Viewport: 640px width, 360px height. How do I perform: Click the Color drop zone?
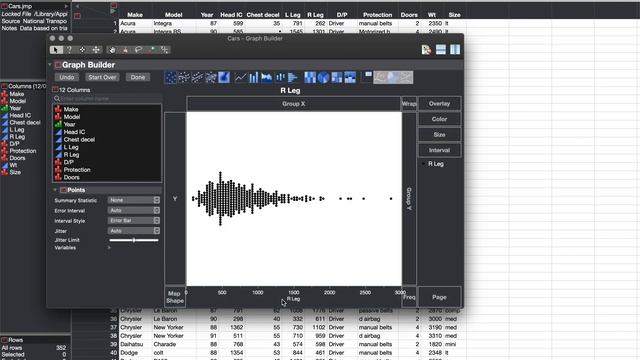(x=439, y=119)
